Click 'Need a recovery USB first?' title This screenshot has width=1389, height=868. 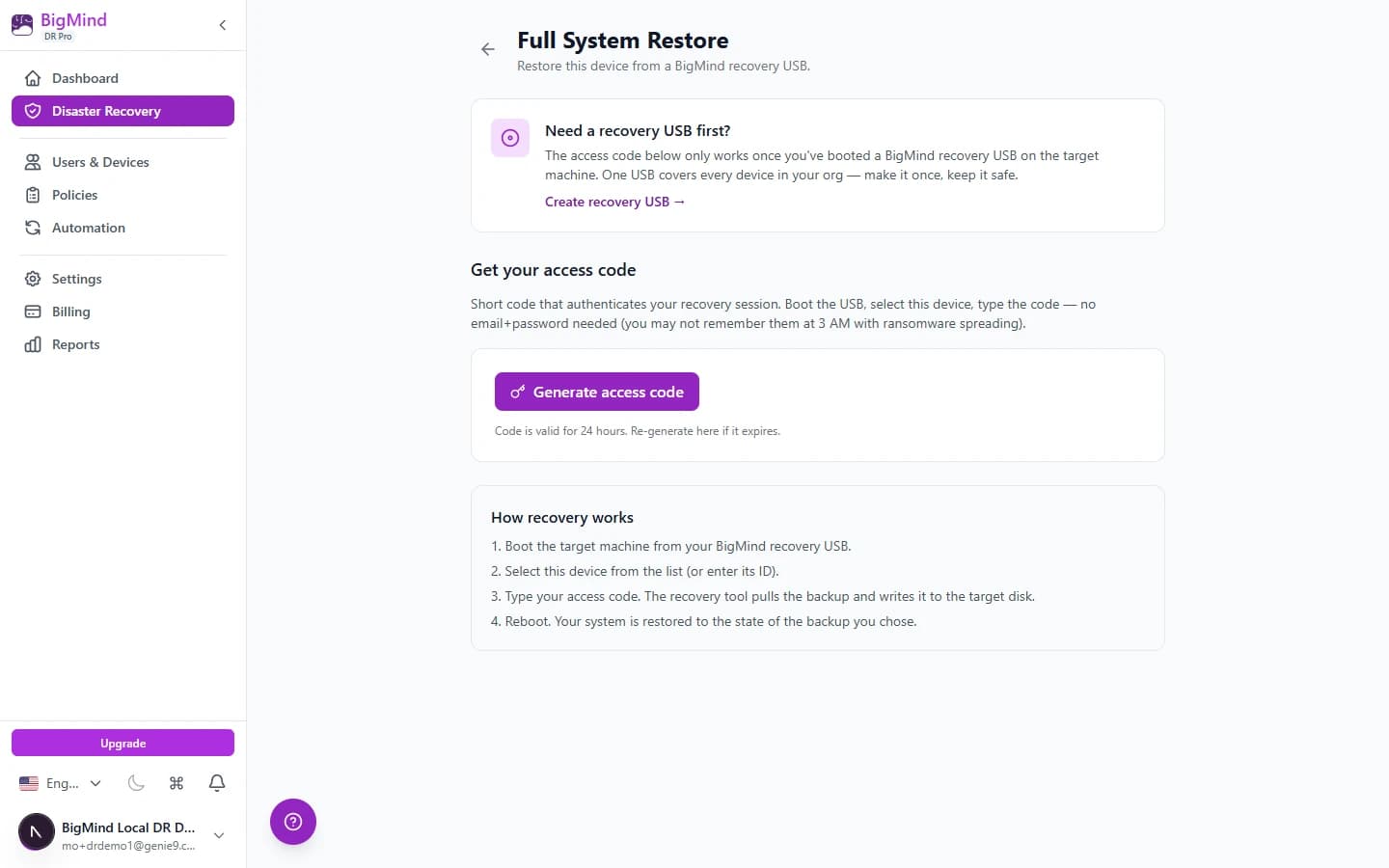coord(638,130)
